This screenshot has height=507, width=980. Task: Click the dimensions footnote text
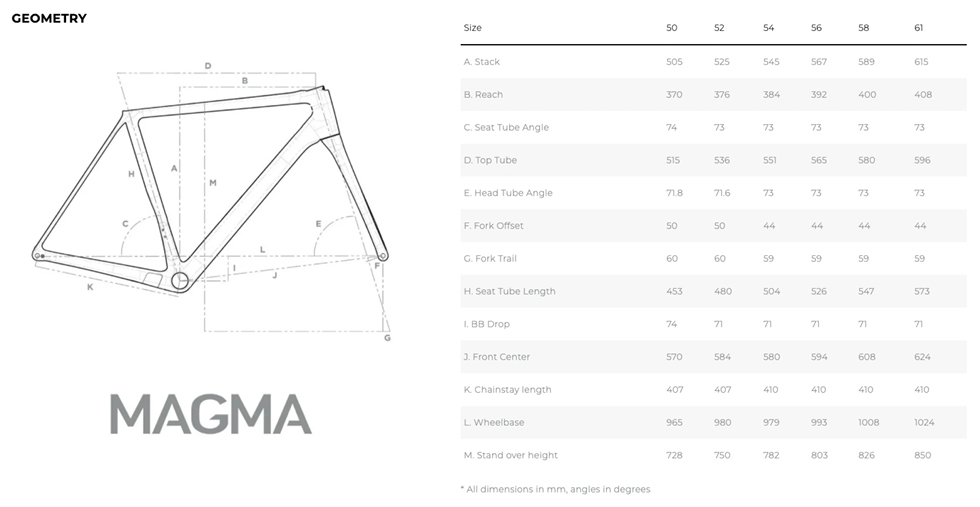tap(556, 489)
